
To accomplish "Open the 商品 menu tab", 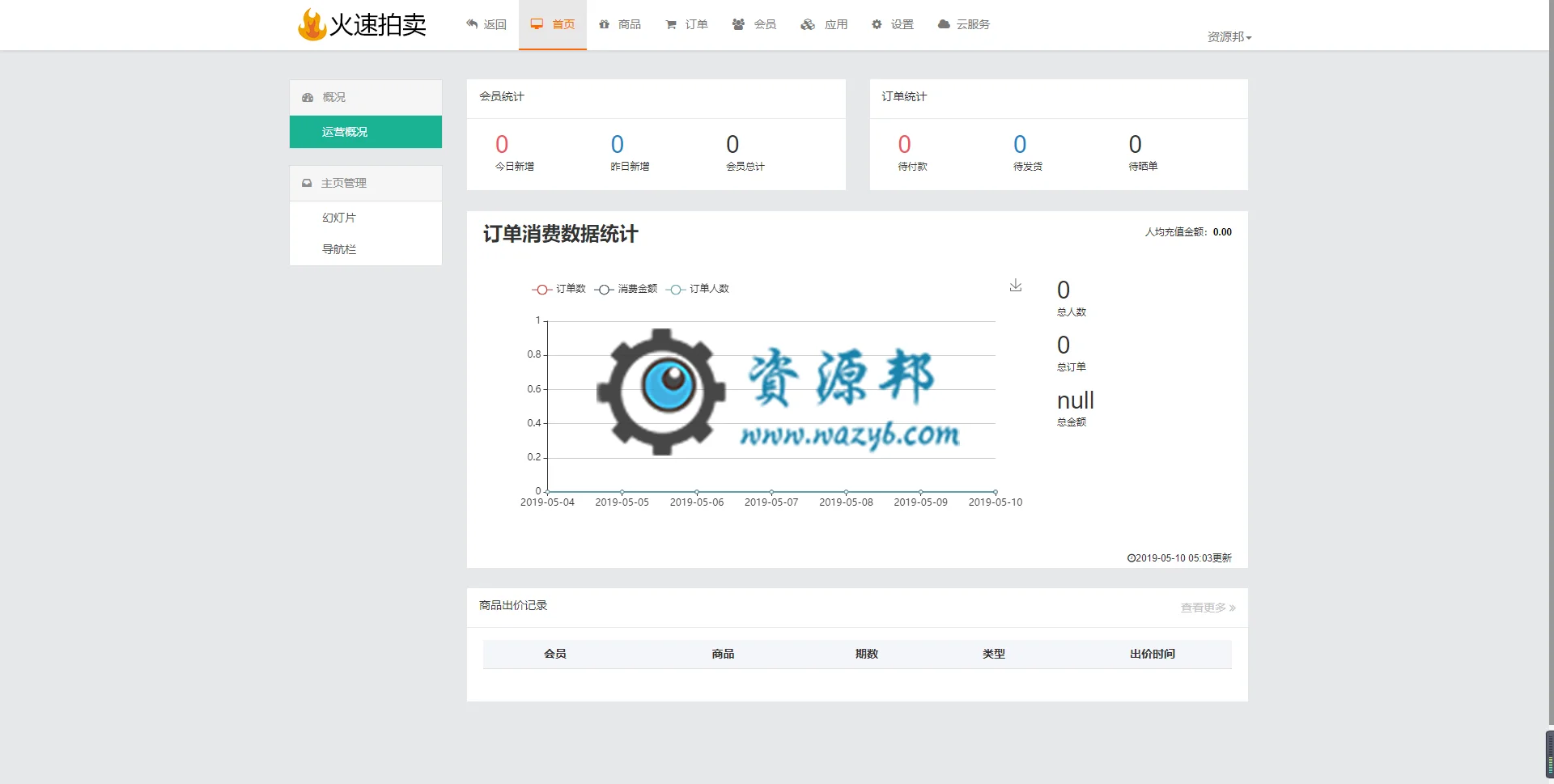I will pyautogui.click(x=620, y=24).
